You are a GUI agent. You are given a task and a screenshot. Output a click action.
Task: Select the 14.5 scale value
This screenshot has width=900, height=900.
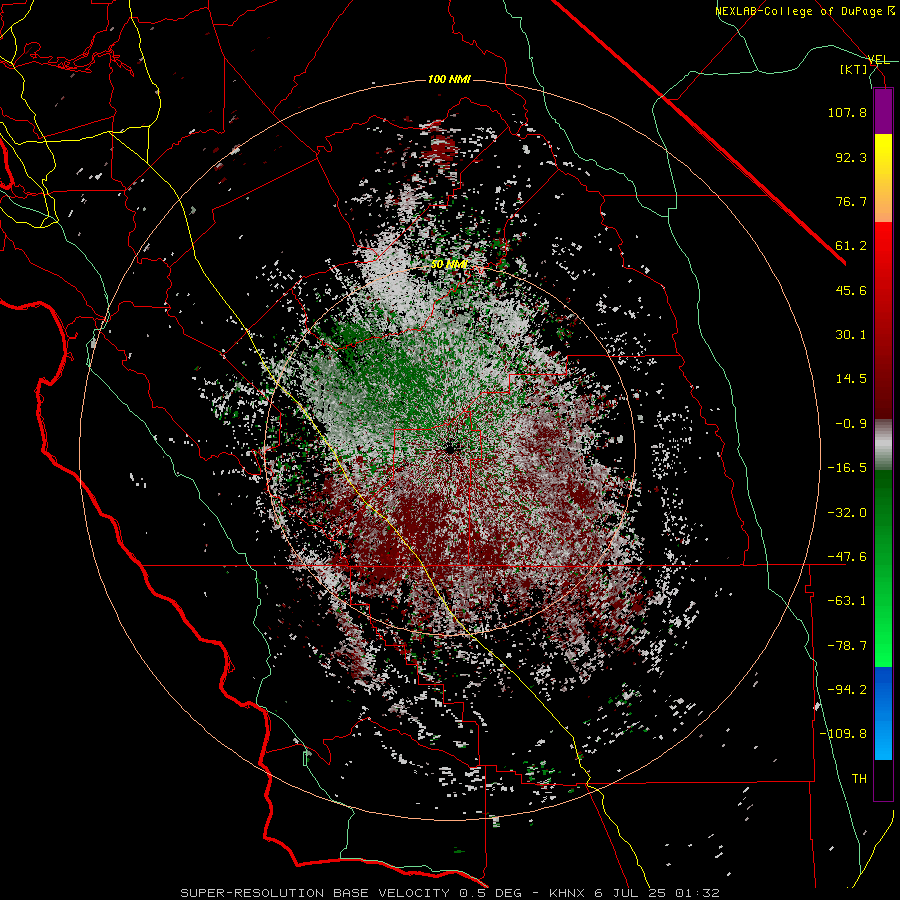(x=851, y=379)
